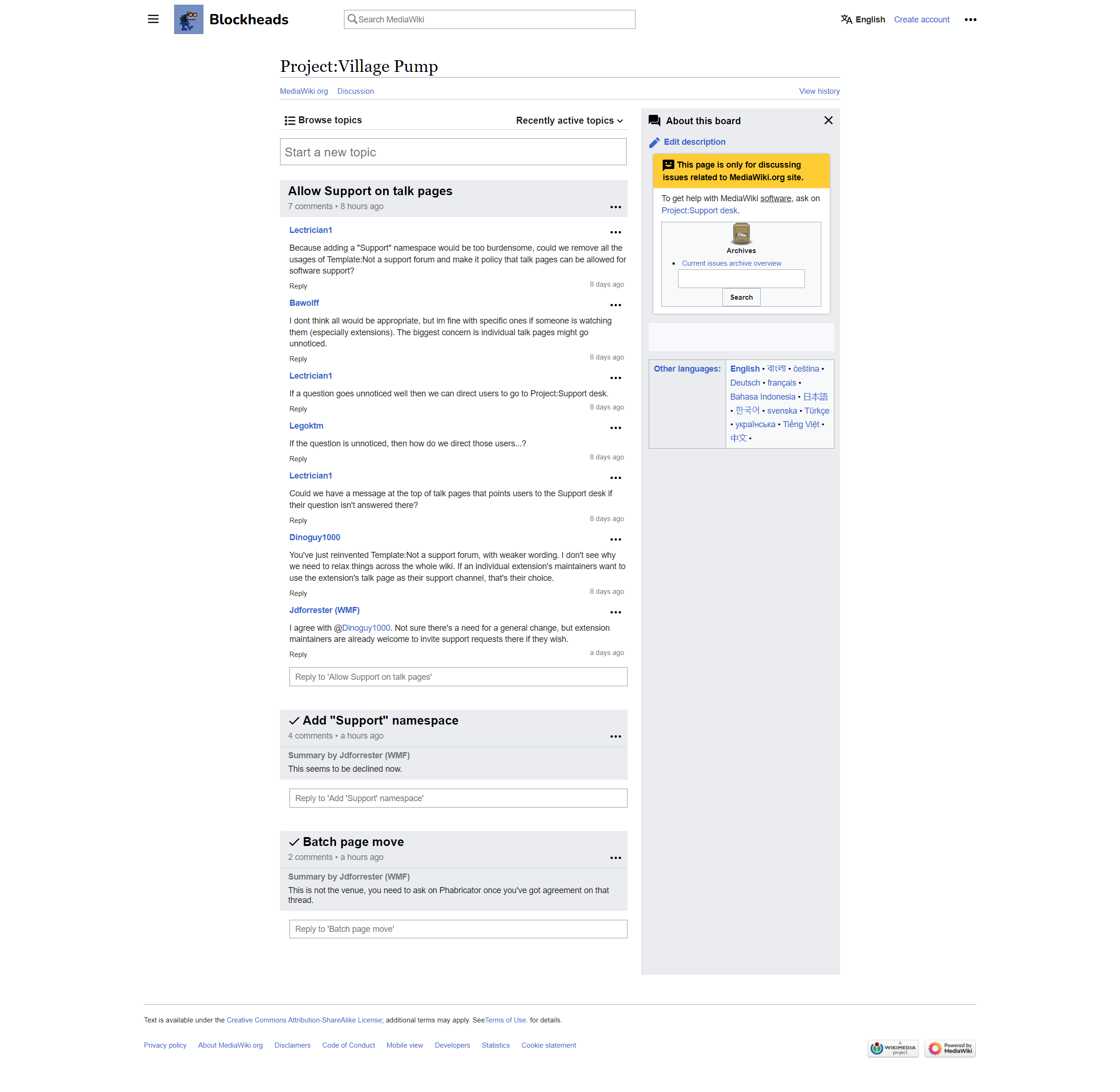The image size is (1120, 1092).
Task: Focus the Search MediaWiki box
Action: 489,20
